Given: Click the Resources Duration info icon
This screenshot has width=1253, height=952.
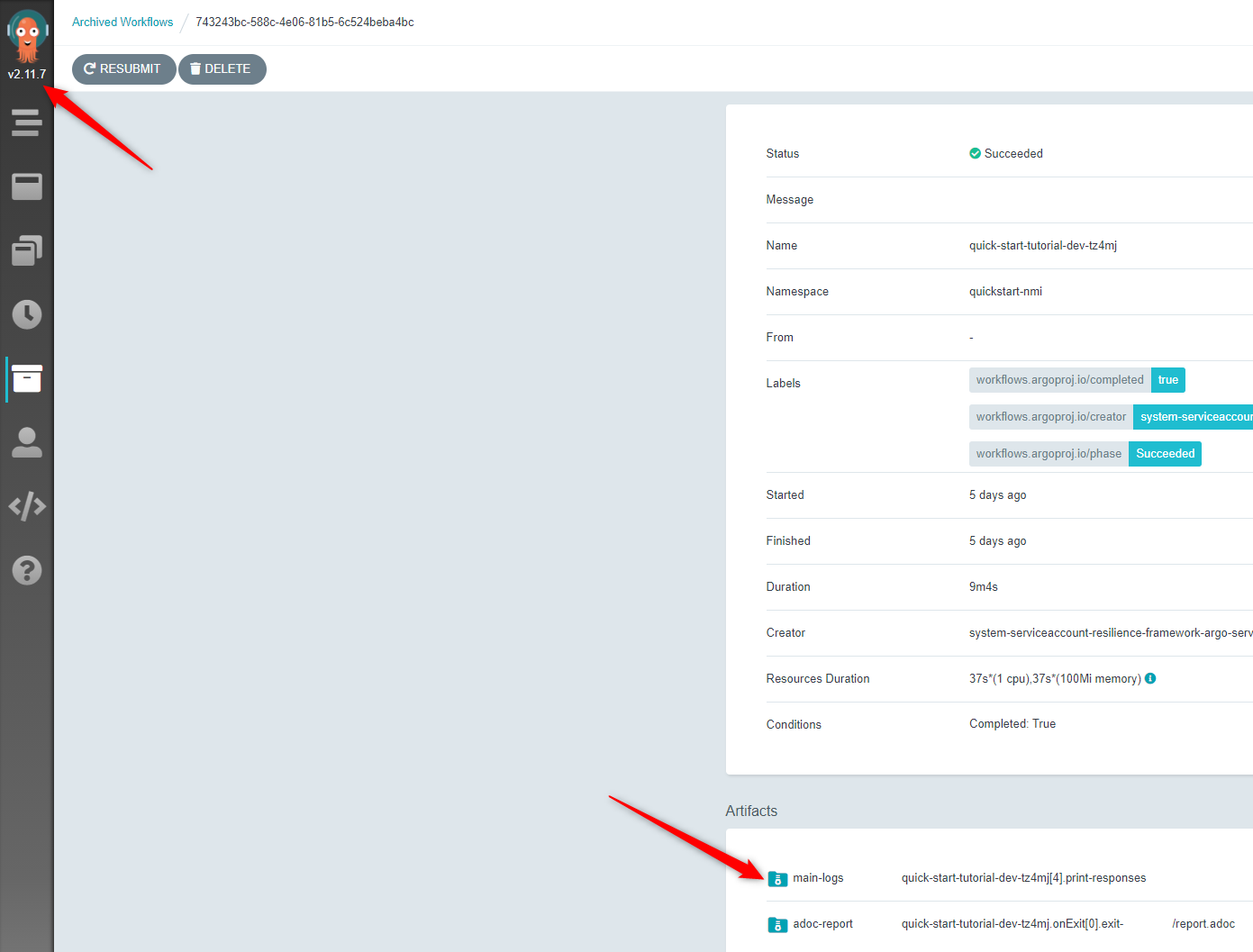Looking at the screenshot, I should [1149, 678].
